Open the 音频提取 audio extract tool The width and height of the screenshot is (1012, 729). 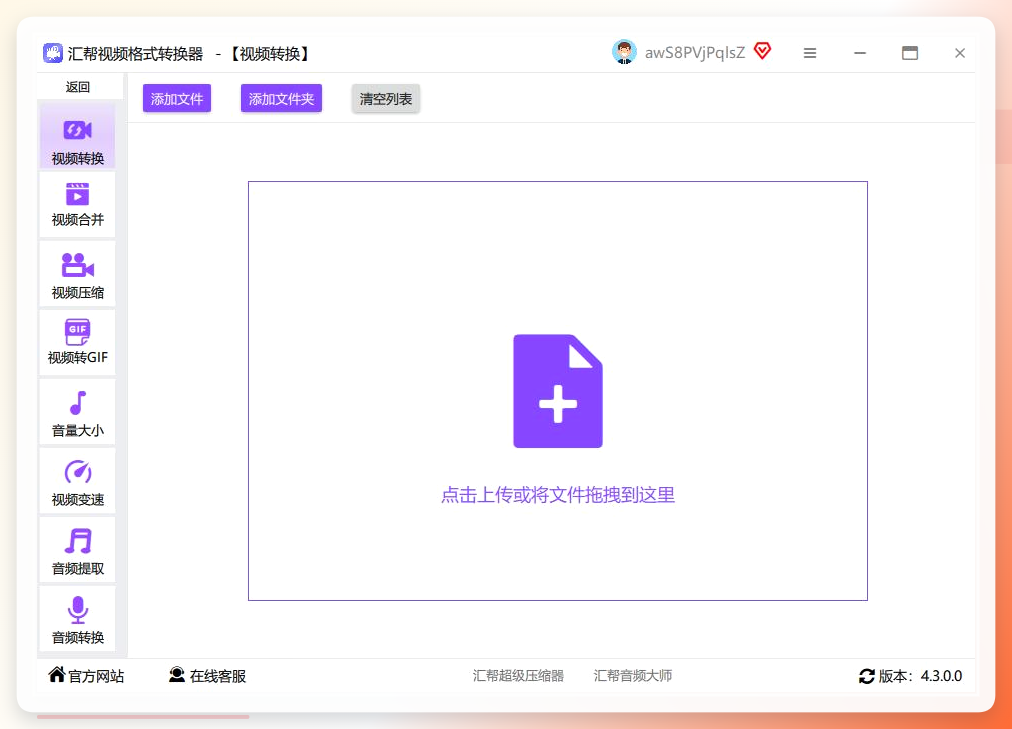77,550
